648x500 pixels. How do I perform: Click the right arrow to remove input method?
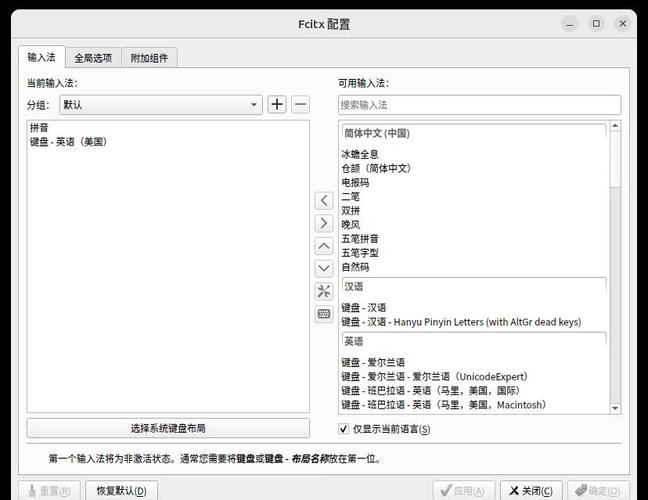tap(324, 223)
